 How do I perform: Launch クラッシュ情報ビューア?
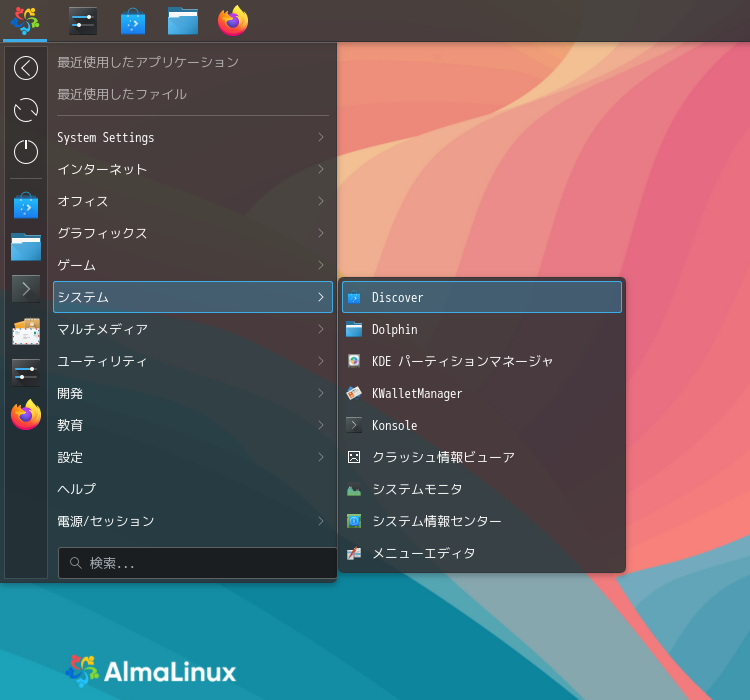(482, 457)
